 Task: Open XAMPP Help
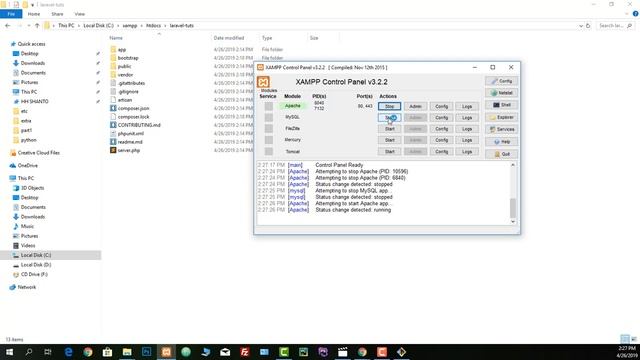[501, 142]
